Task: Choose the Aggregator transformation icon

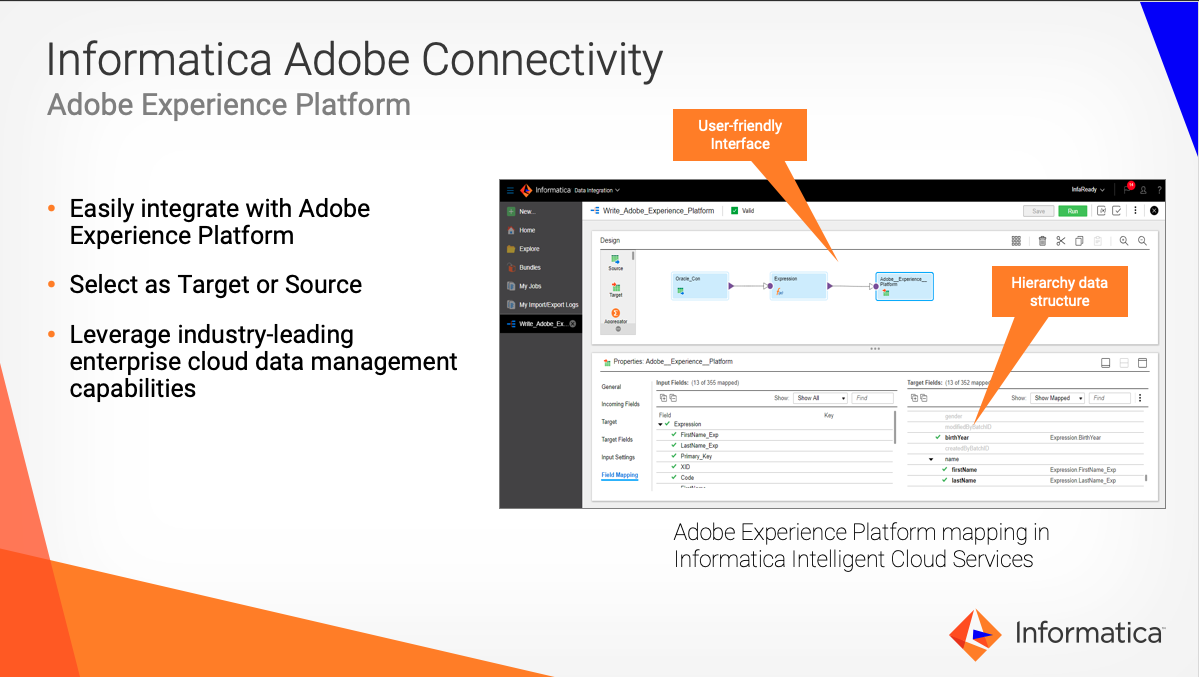Action: click(x=616, y=313)
